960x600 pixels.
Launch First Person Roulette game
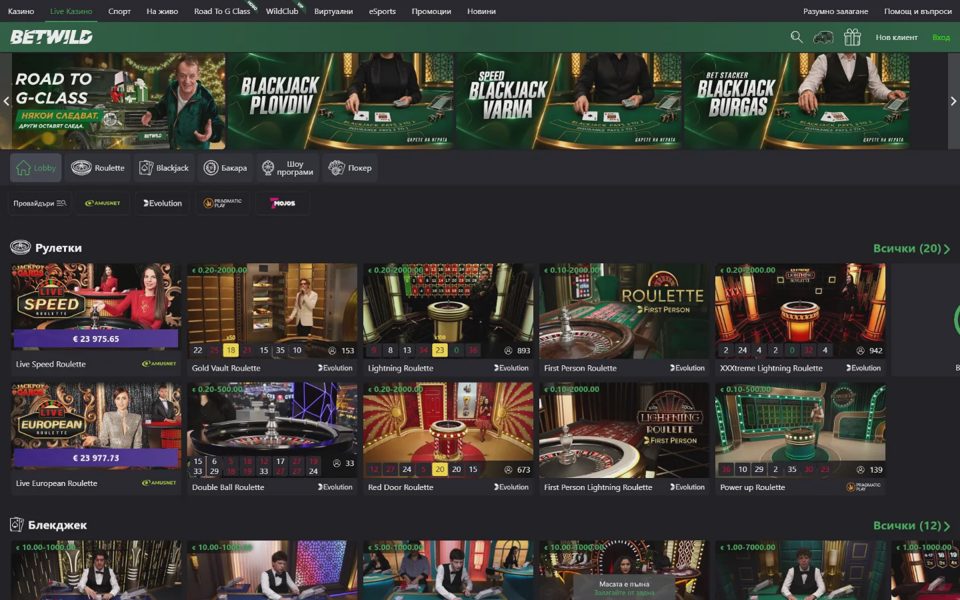click(624, 320)
